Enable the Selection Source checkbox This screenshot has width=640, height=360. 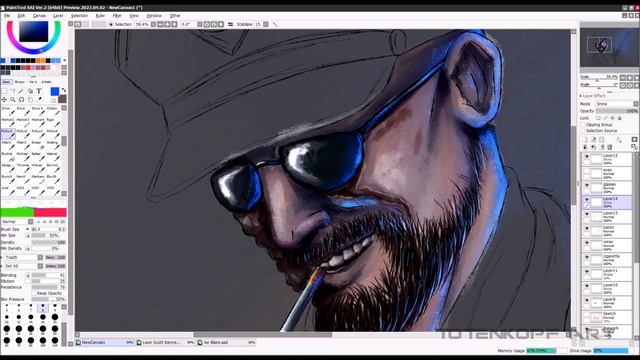583,131
